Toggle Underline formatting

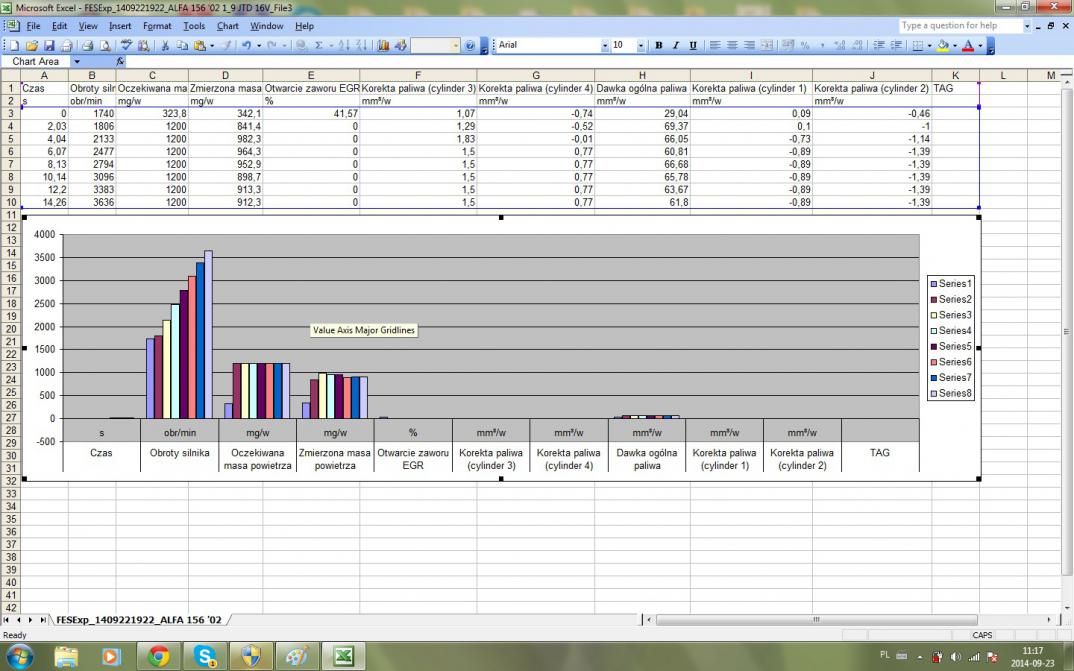point(692,46)
